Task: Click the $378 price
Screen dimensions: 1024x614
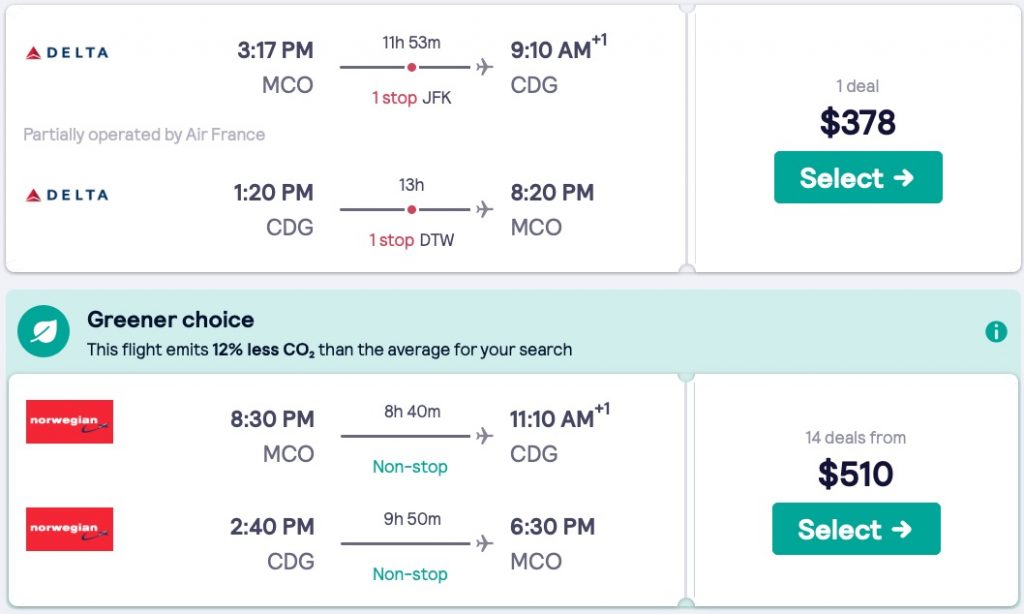Action: pos(857,123)
